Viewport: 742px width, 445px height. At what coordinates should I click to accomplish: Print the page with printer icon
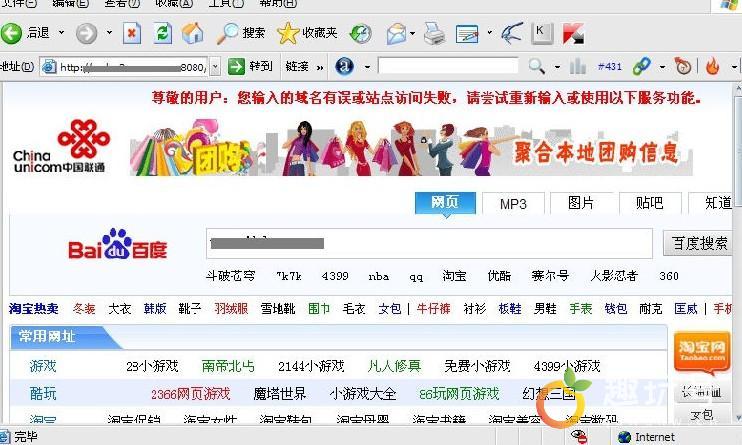point(434,34)
